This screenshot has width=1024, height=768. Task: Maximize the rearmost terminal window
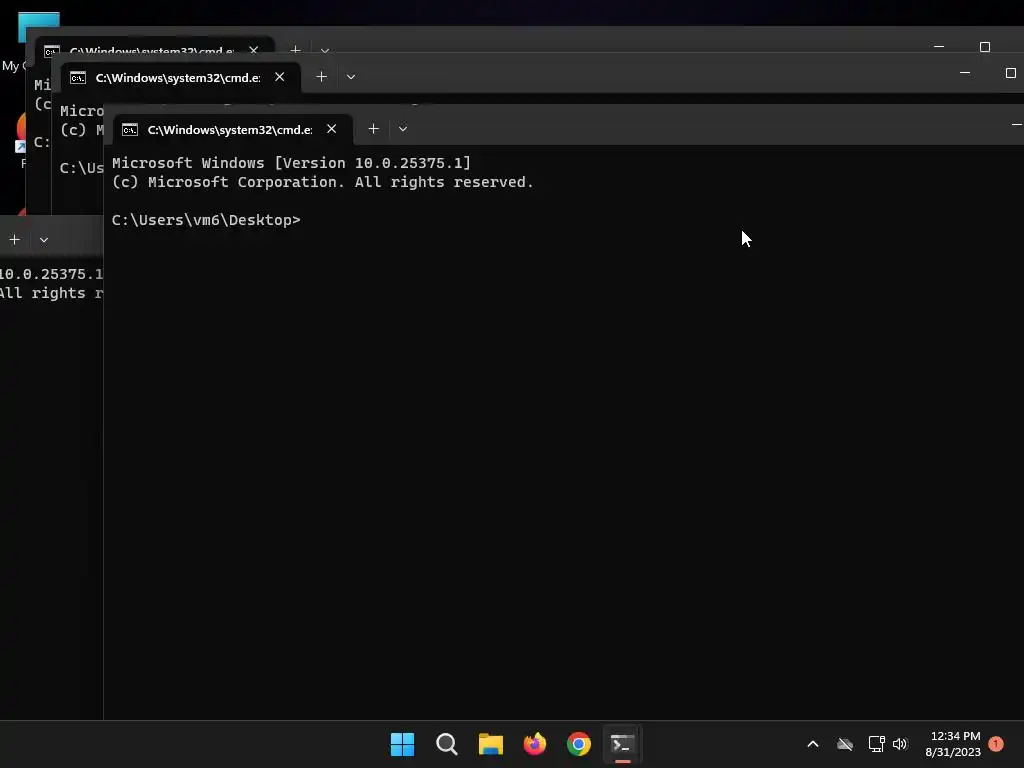coord(985,47)
